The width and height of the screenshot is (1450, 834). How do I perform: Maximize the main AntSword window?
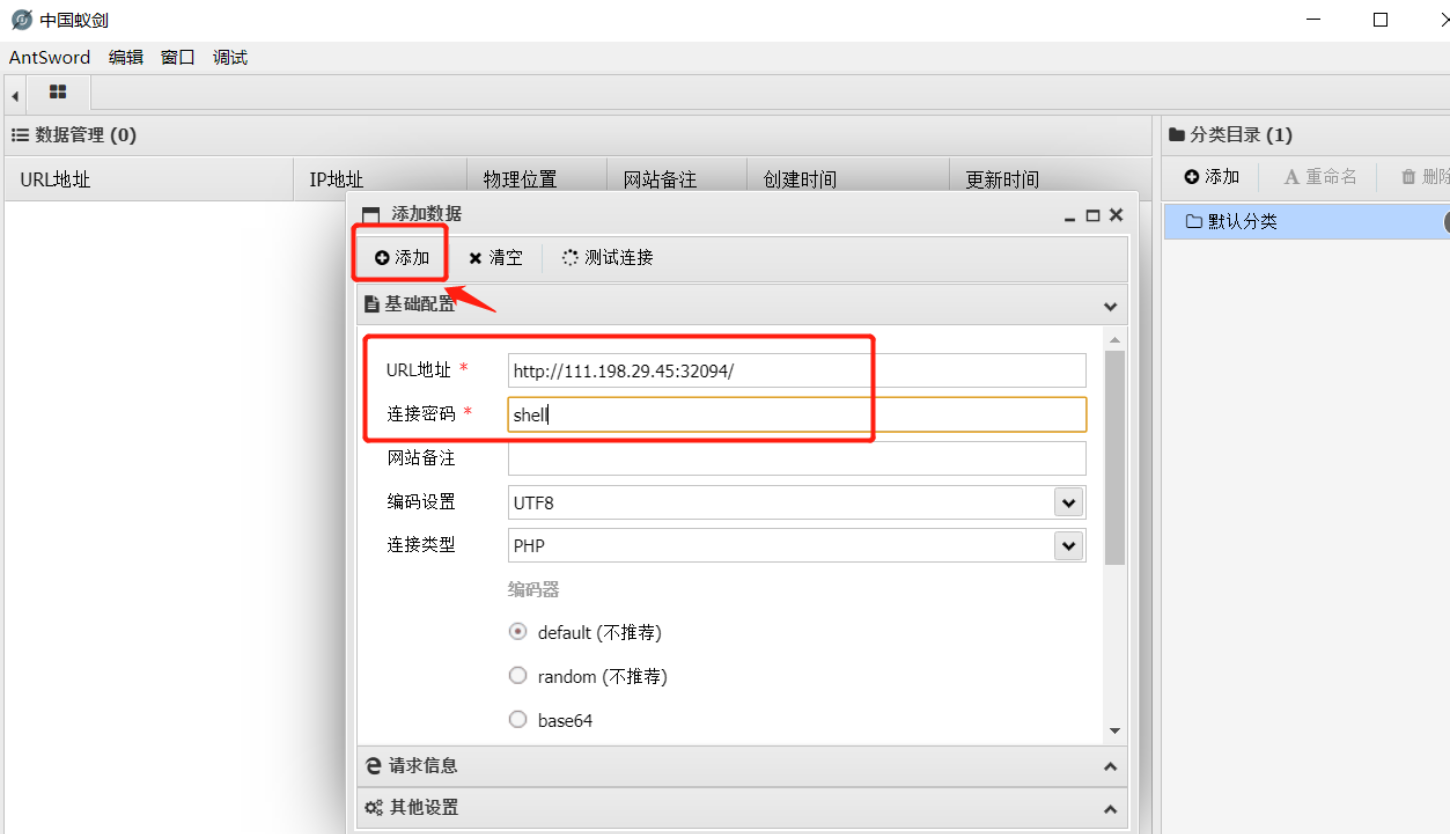click(1381, 19)
